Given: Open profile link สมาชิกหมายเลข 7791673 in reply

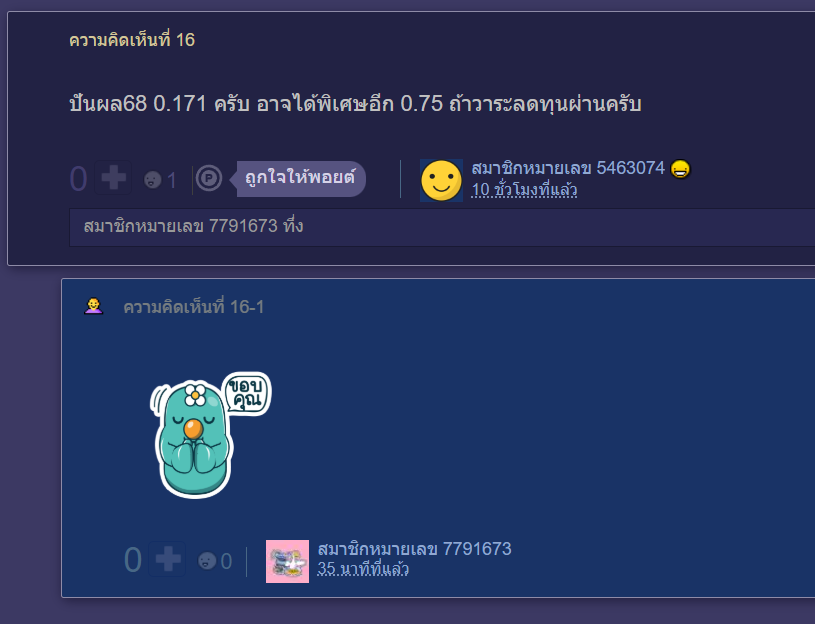Looking at the screenshot, I should coord(414,549).
